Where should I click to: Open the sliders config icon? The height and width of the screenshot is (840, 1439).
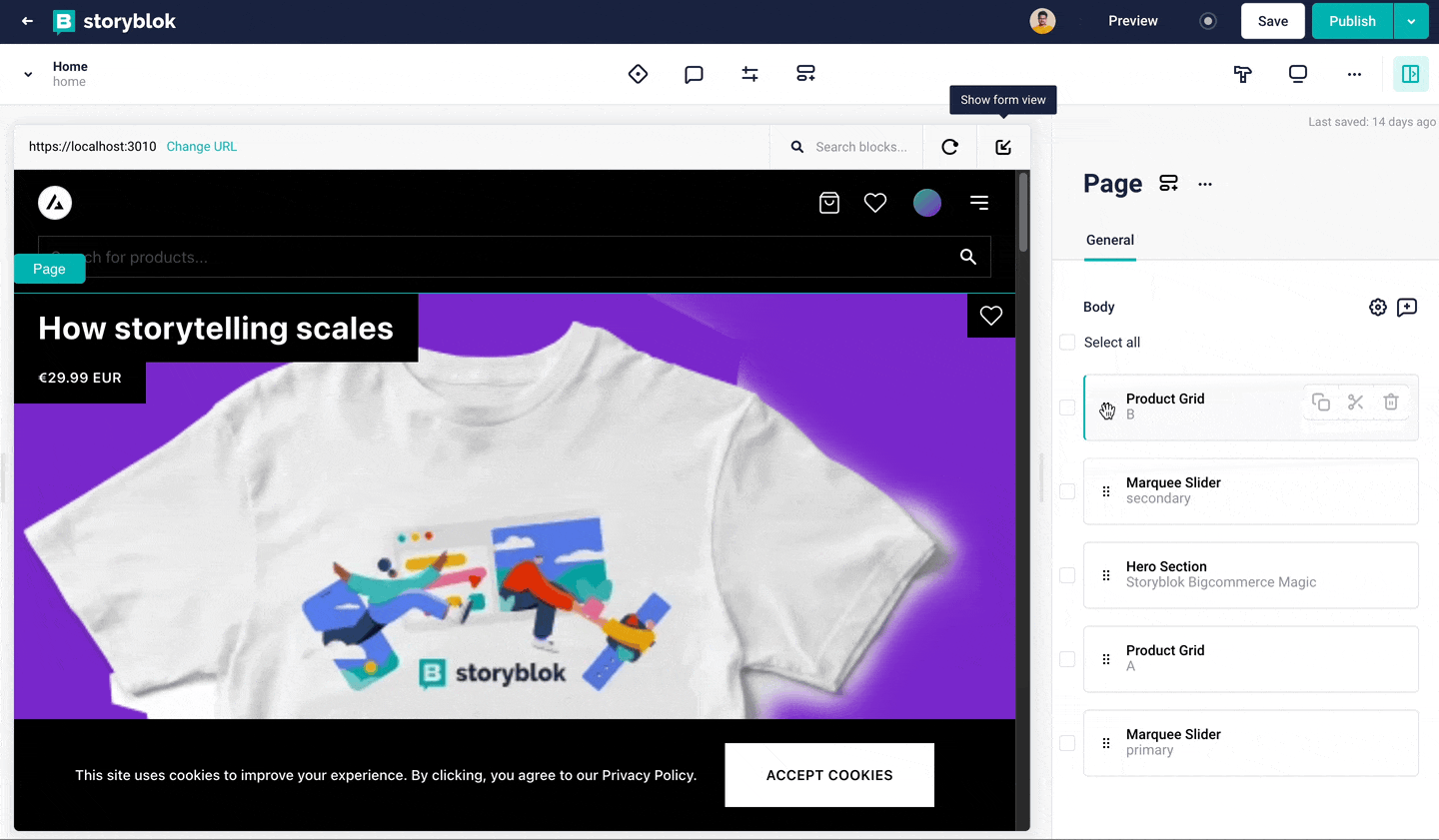click(x=749, y=74)
